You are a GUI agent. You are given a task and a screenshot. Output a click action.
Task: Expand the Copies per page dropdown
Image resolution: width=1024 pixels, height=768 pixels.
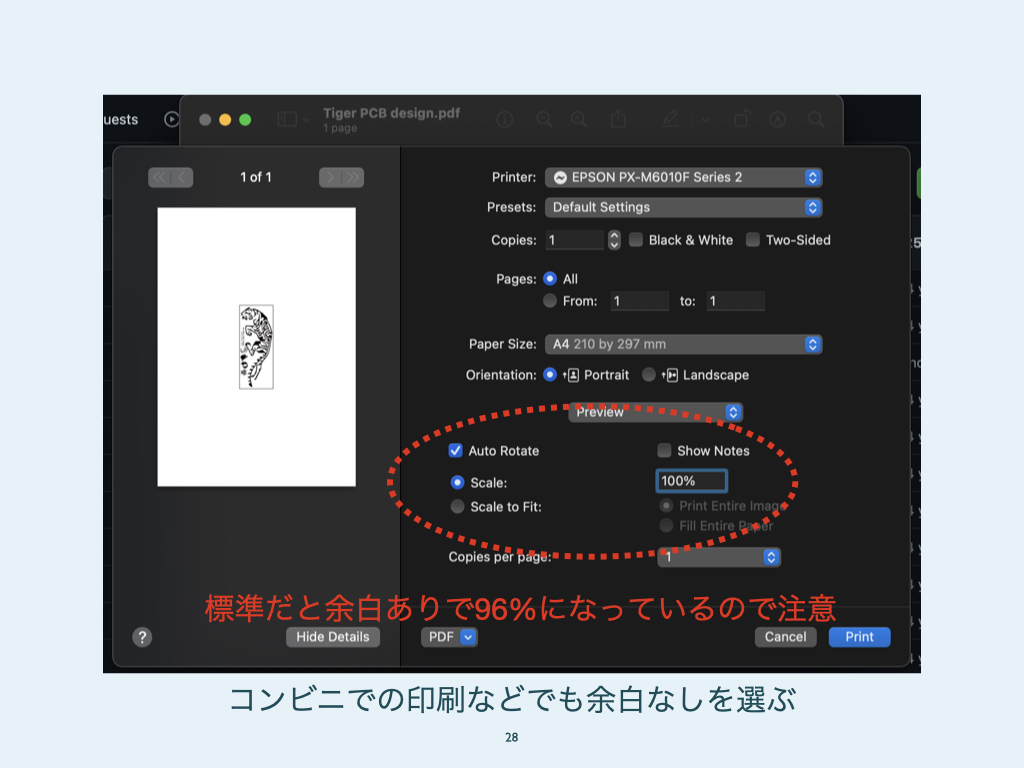(719, 557)
